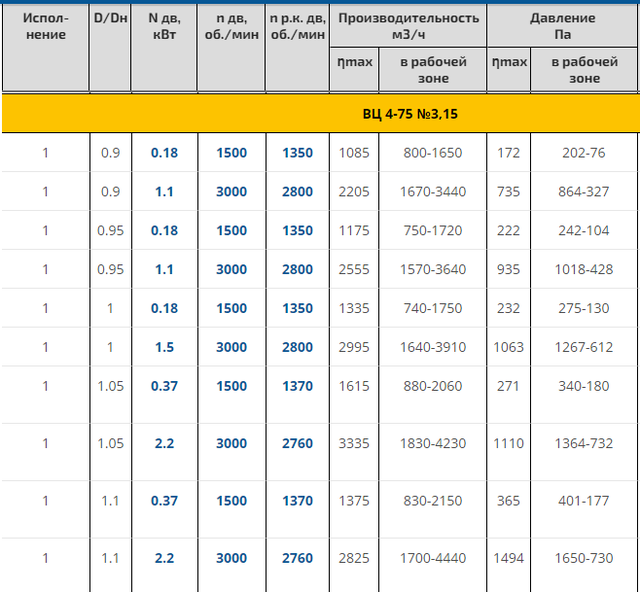Click the pressure range '1364-732'
This screenshot has height=592, width=640.
(585, 443)
